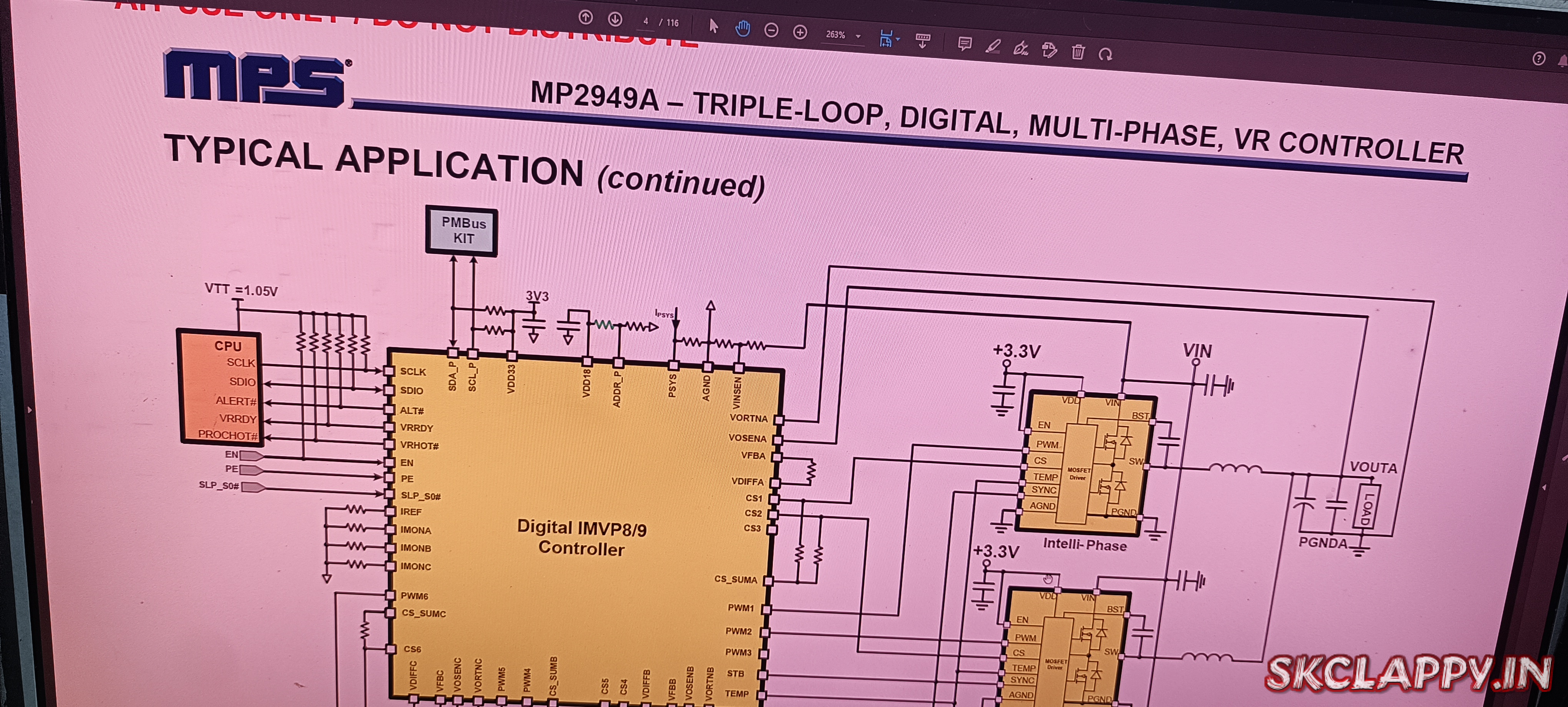Viewport: 1568px width, 707px height.
Task: Click the PMBus KIT block in diagram
Action: tap(462, 231)
